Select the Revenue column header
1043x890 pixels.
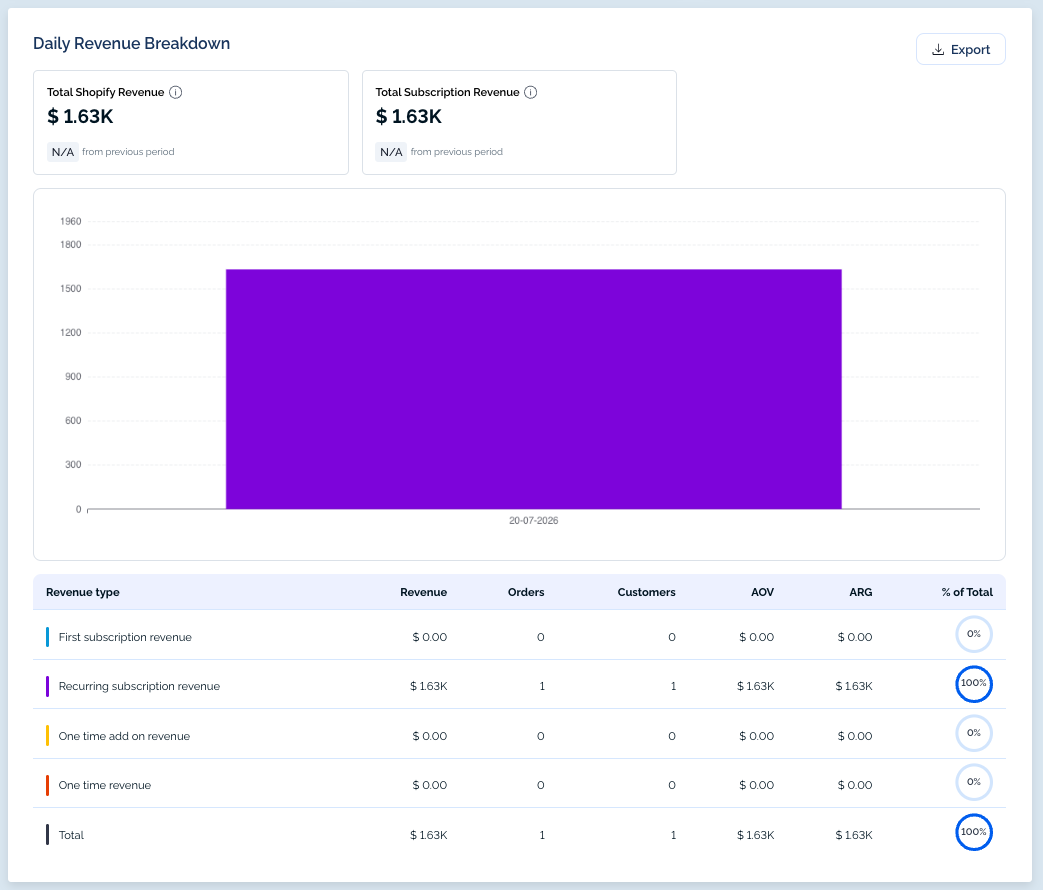(423, 592)
